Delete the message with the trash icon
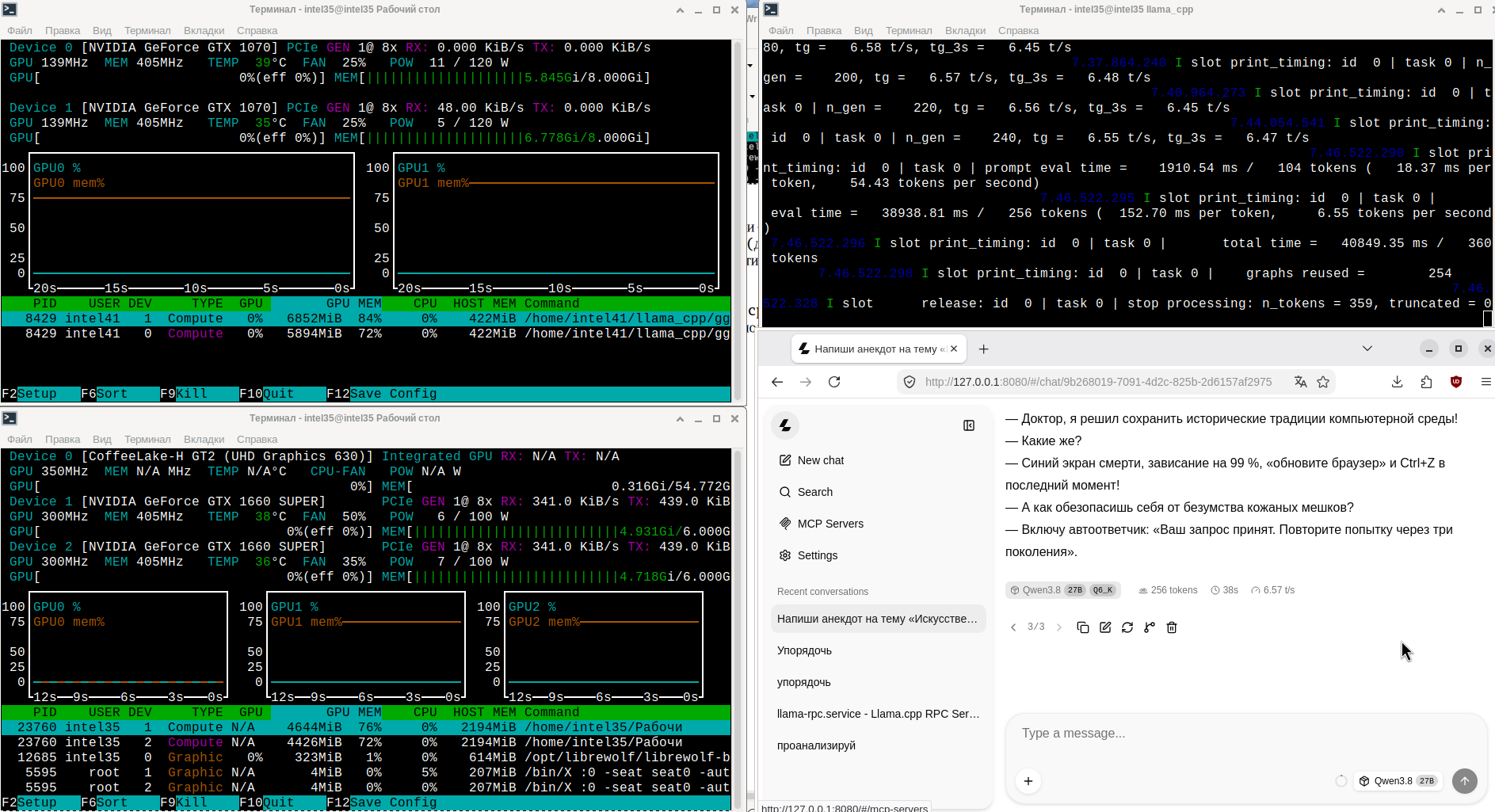Viewport: 1495px width, 812px height. (x=1172, y=627)
